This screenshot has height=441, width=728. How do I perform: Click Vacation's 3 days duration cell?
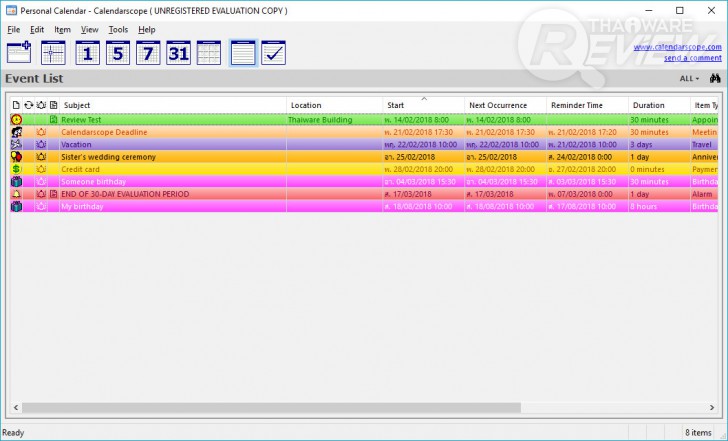(660, 144)
